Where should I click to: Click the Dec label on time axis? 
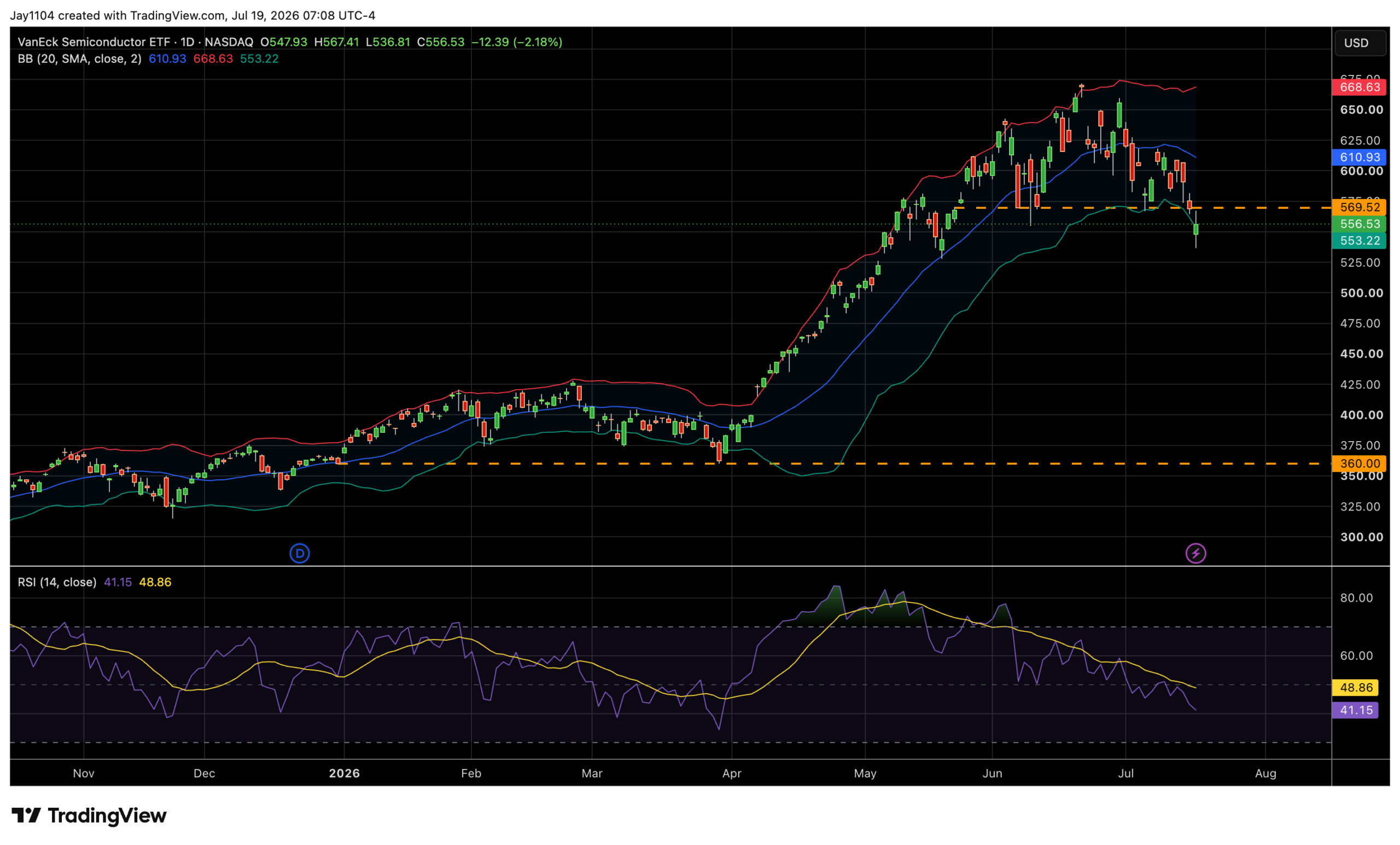click(205, 773)
